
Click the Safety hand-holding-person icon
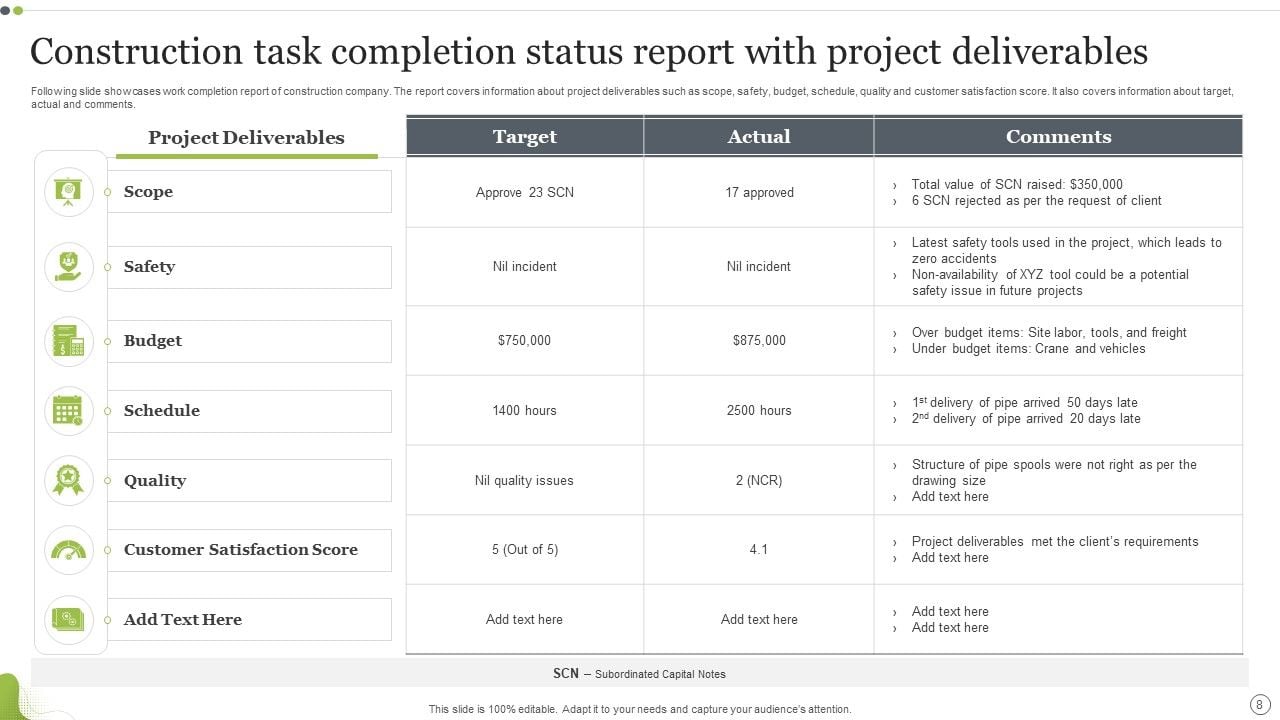coord(69,266)
